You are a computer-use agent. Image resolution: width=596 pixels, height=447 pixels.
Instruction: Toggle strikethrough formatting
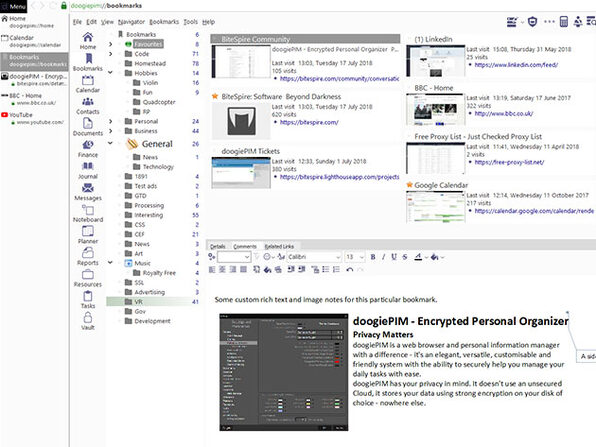(x=404, y=257)
